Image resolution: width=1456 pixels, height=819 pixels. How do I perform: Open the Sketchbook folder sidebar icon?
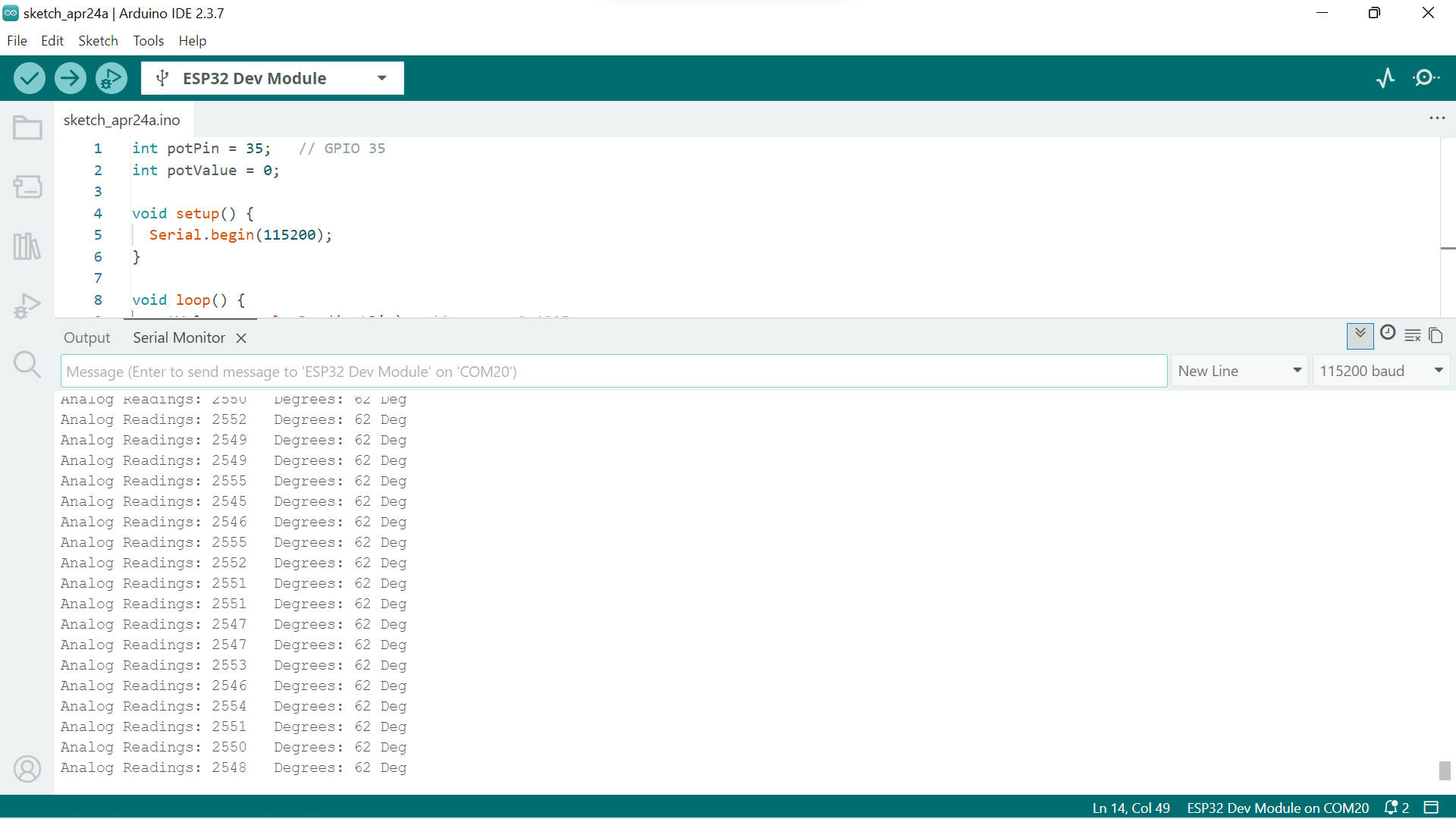pos(27,127)
